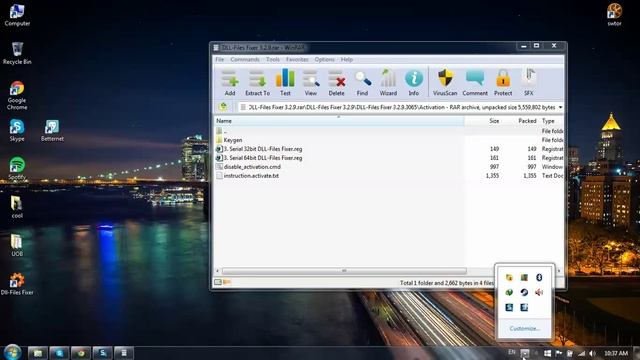Click the Bluetooth icon in tray popup

pos(539,278)
